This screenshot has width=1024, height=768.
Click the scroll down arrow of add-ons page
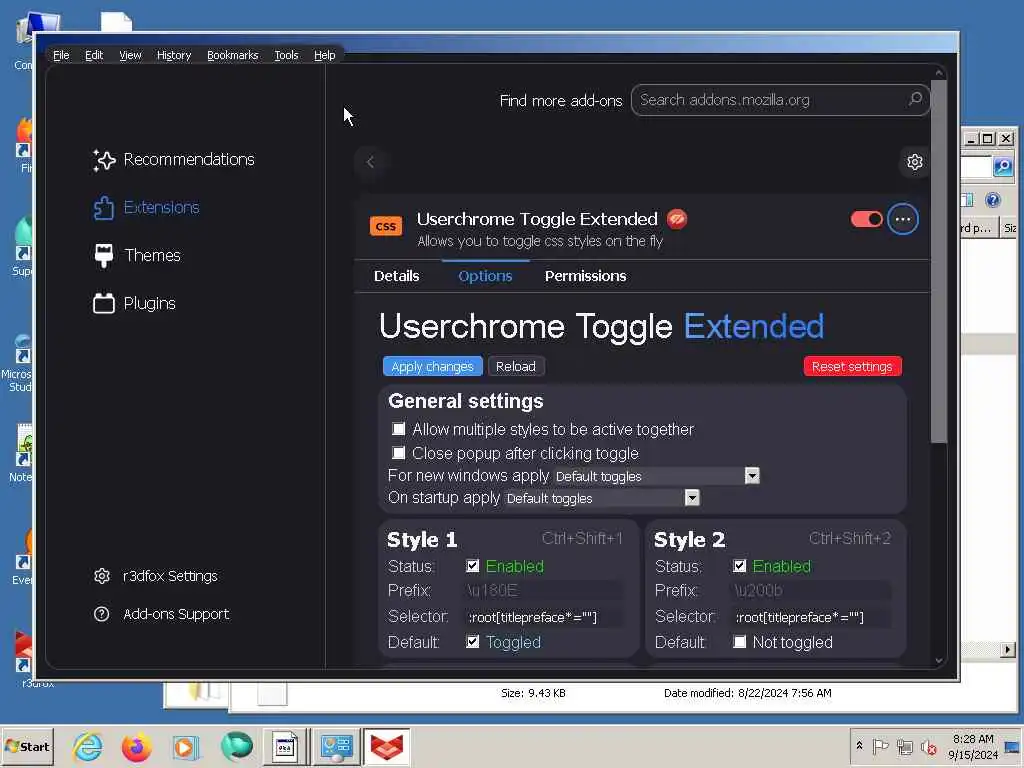click(x=938, y=660)
